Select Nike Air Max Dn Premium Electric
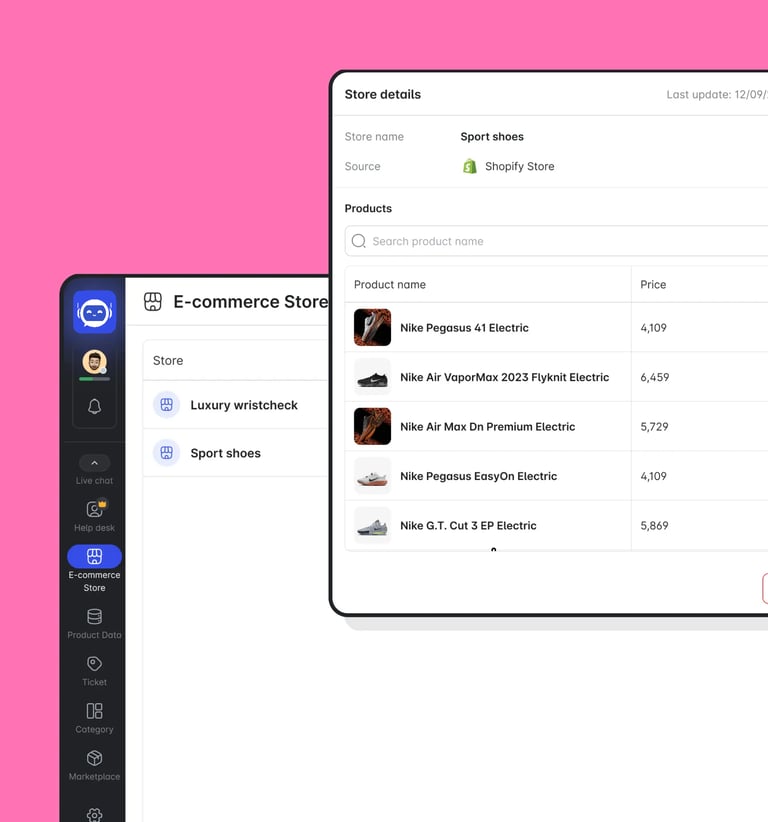768x822 pixels. click(488, 427)
